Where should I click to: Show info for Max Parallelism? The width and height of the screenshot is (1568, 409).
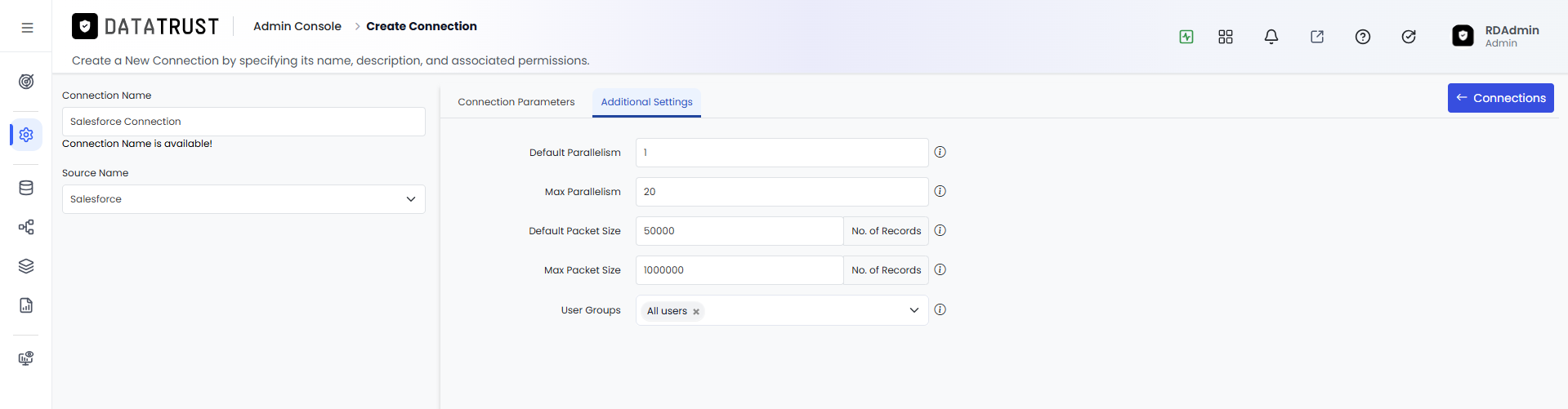click(x=940, y=191)
